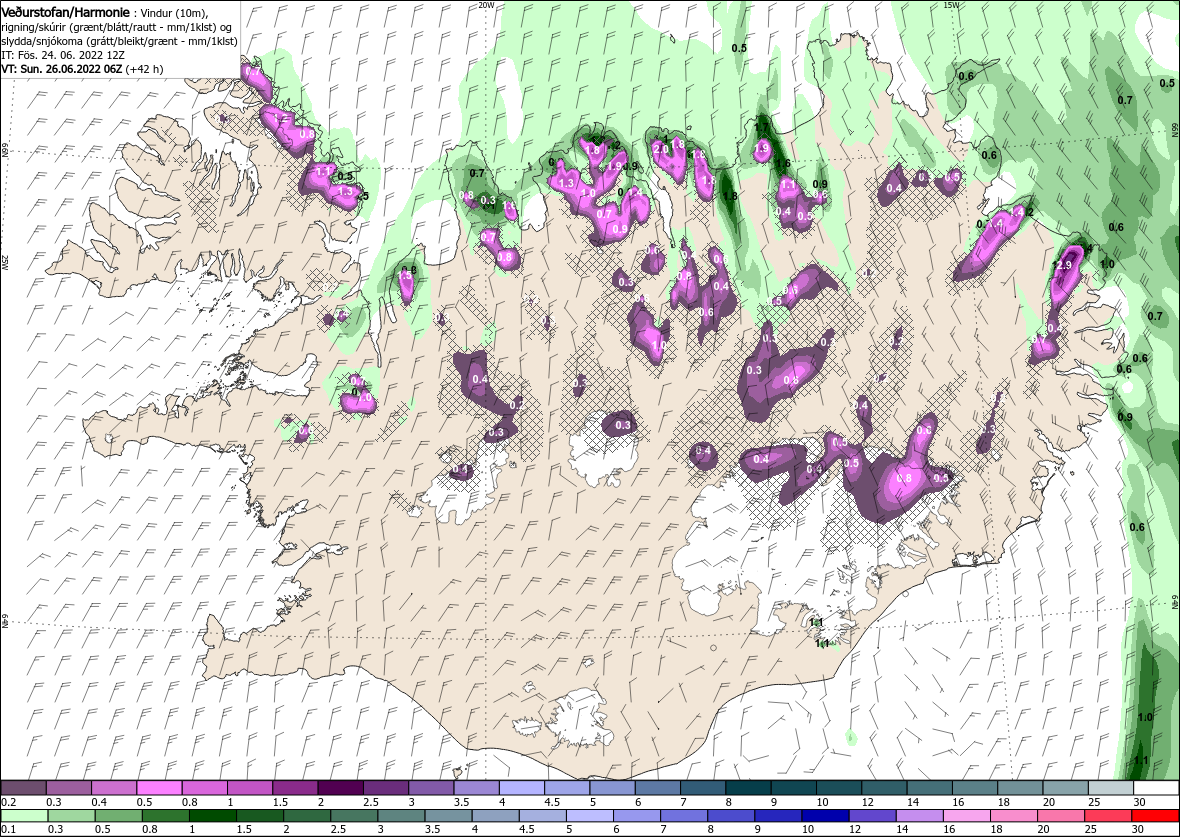Click the 1.7 precipitation value on the map

tap(762, 128)
